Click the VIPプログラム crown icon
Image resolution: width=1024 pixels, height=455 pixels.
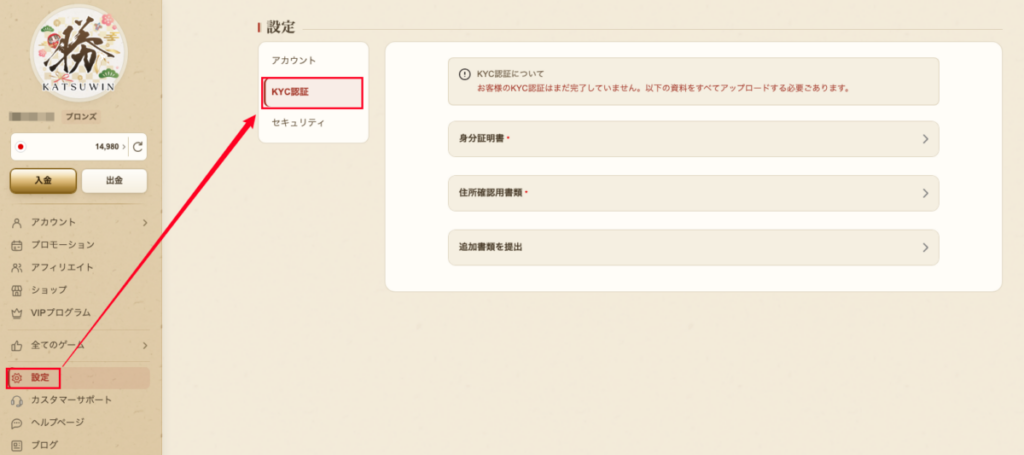17,313
